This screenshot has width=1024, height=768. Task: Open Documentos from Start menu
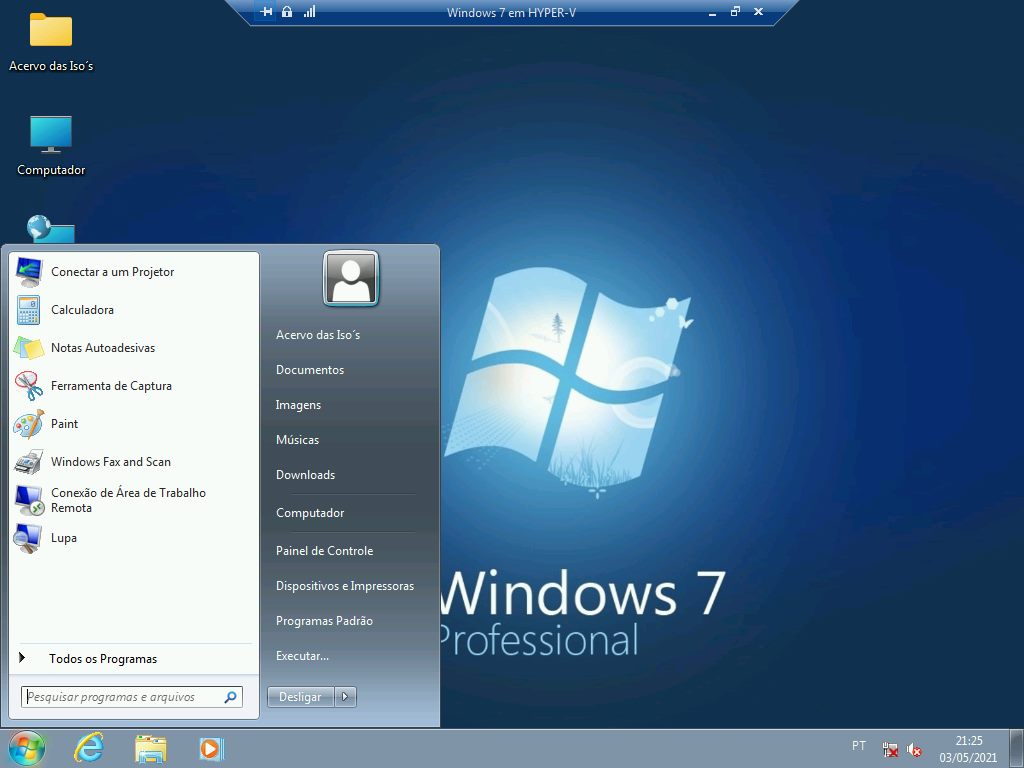pyautogui.click(x=310, y=370)
